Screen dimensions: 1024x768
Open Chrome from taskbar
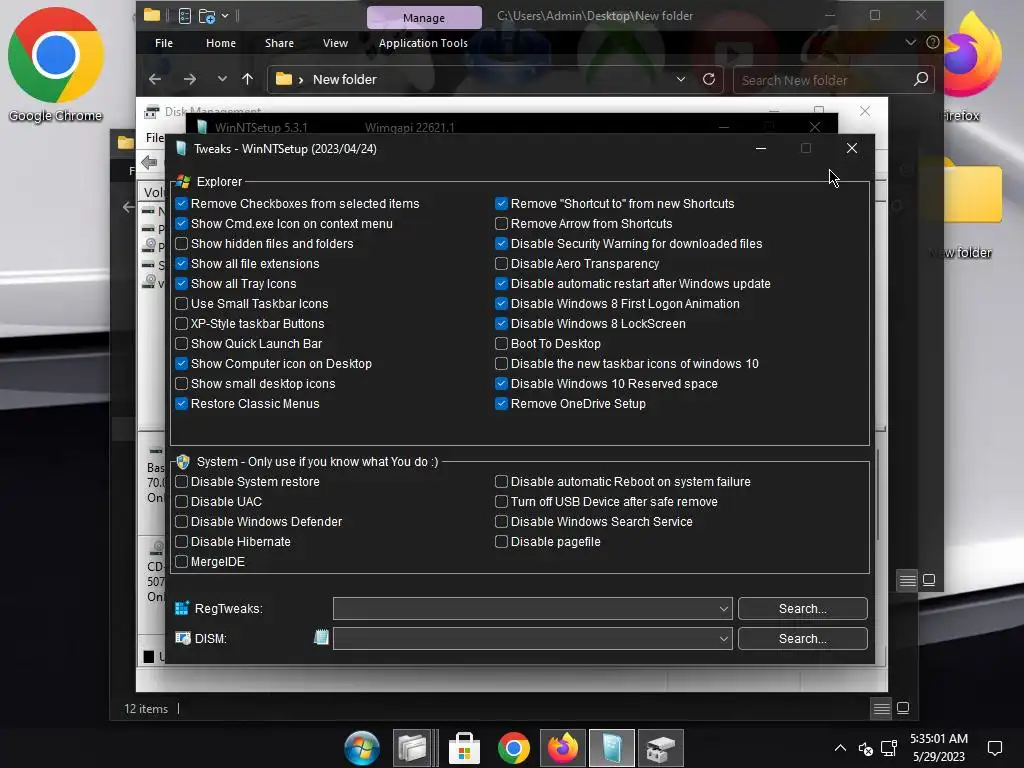tap(514, 748)
